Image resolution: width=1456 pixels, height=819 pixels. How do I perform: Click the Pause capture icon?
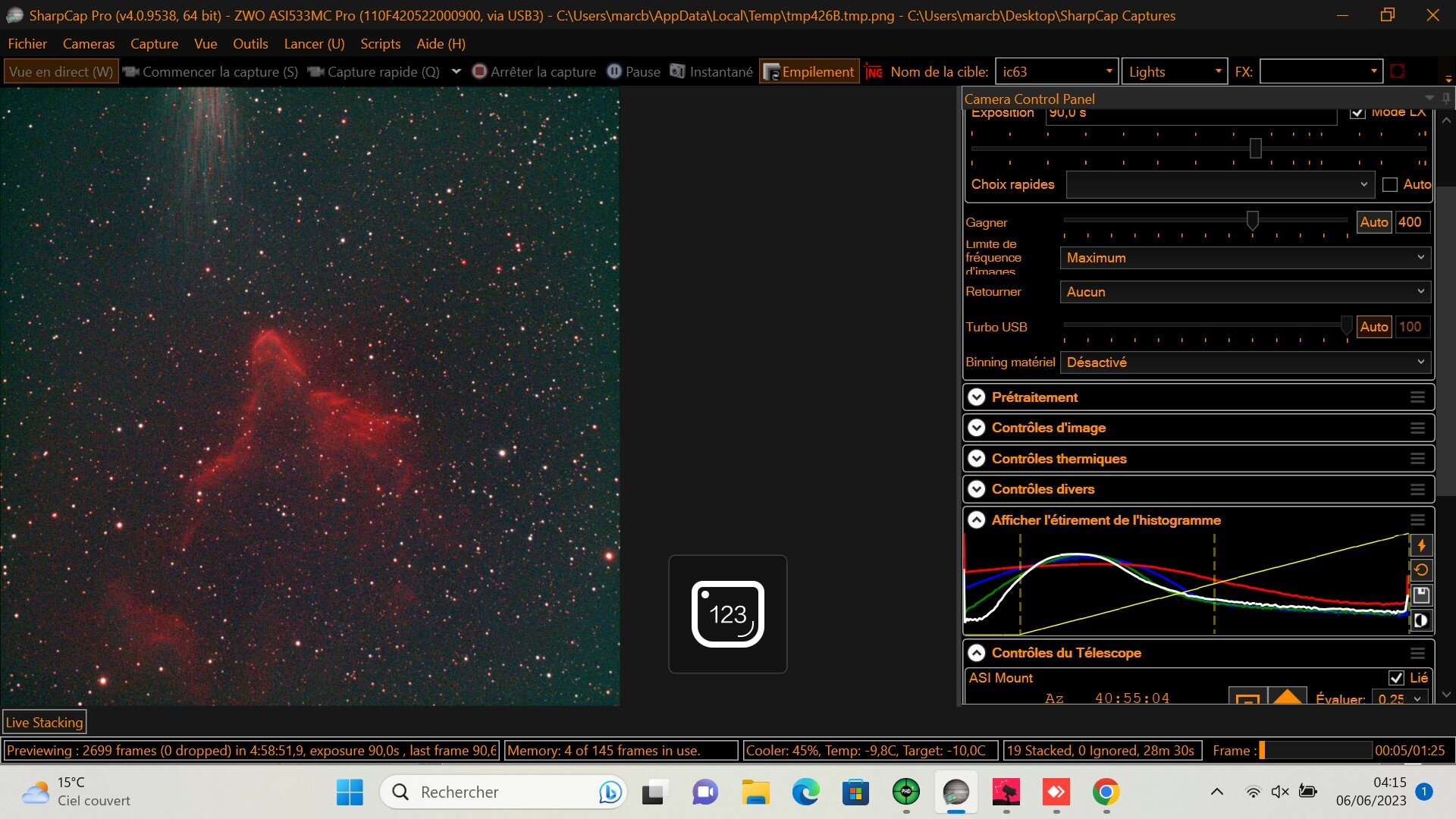[613, 71]
